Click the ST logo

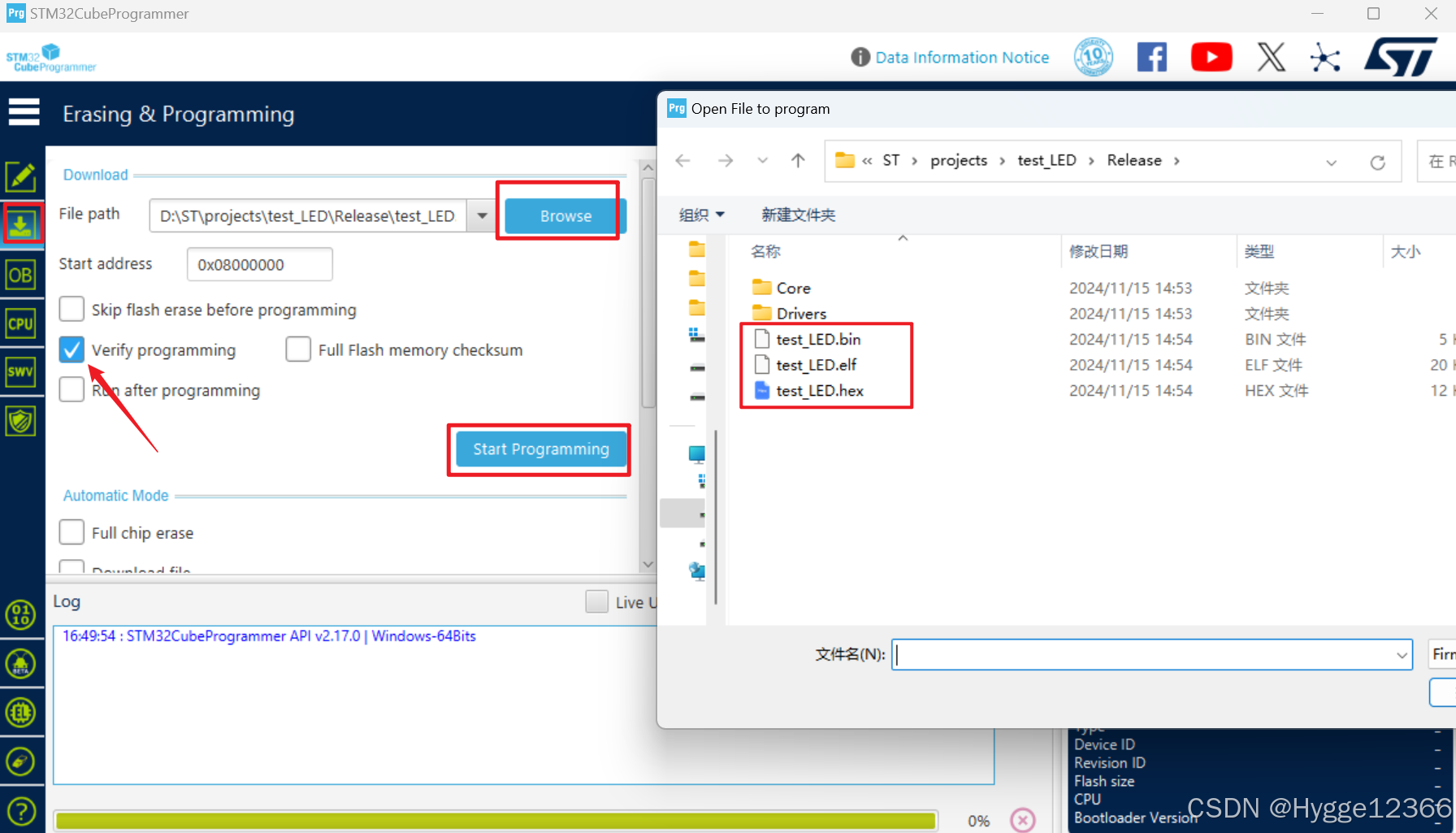coord(1401,57)
